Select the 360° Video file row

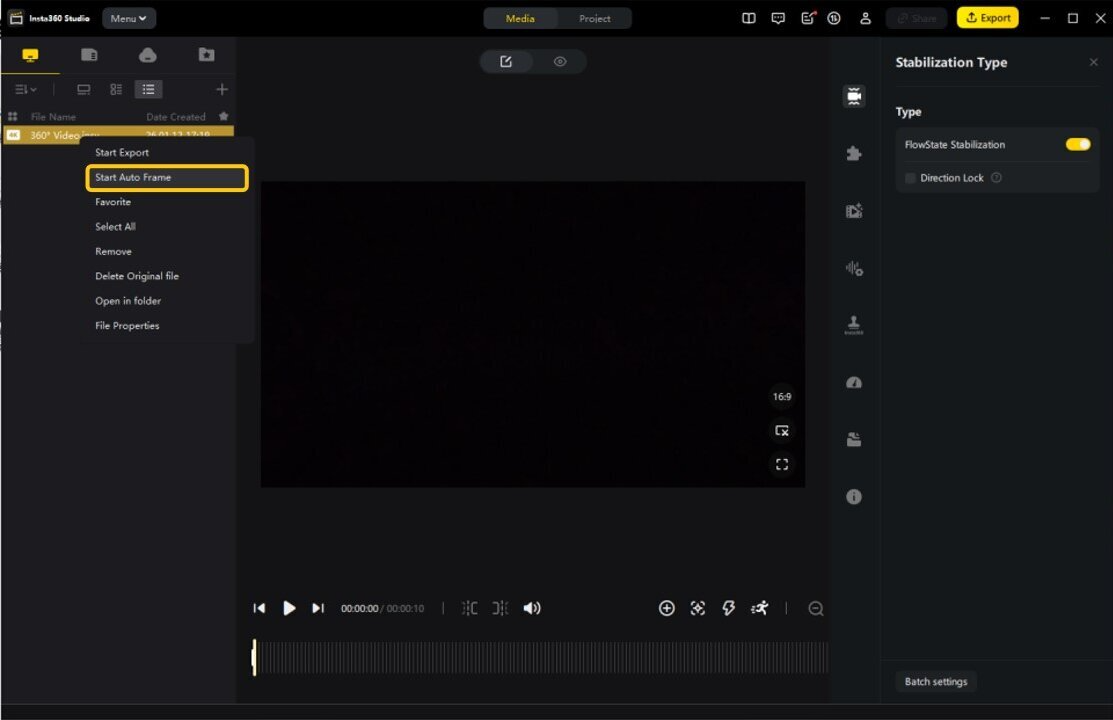coord(119,135)
